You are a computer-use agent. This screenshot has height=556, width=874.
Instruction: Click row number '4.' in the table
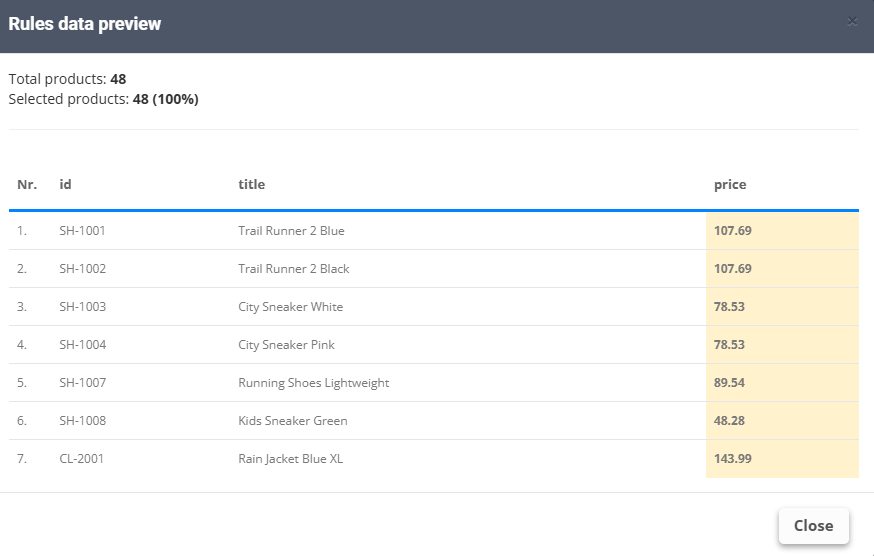click(x=22, y=345)
